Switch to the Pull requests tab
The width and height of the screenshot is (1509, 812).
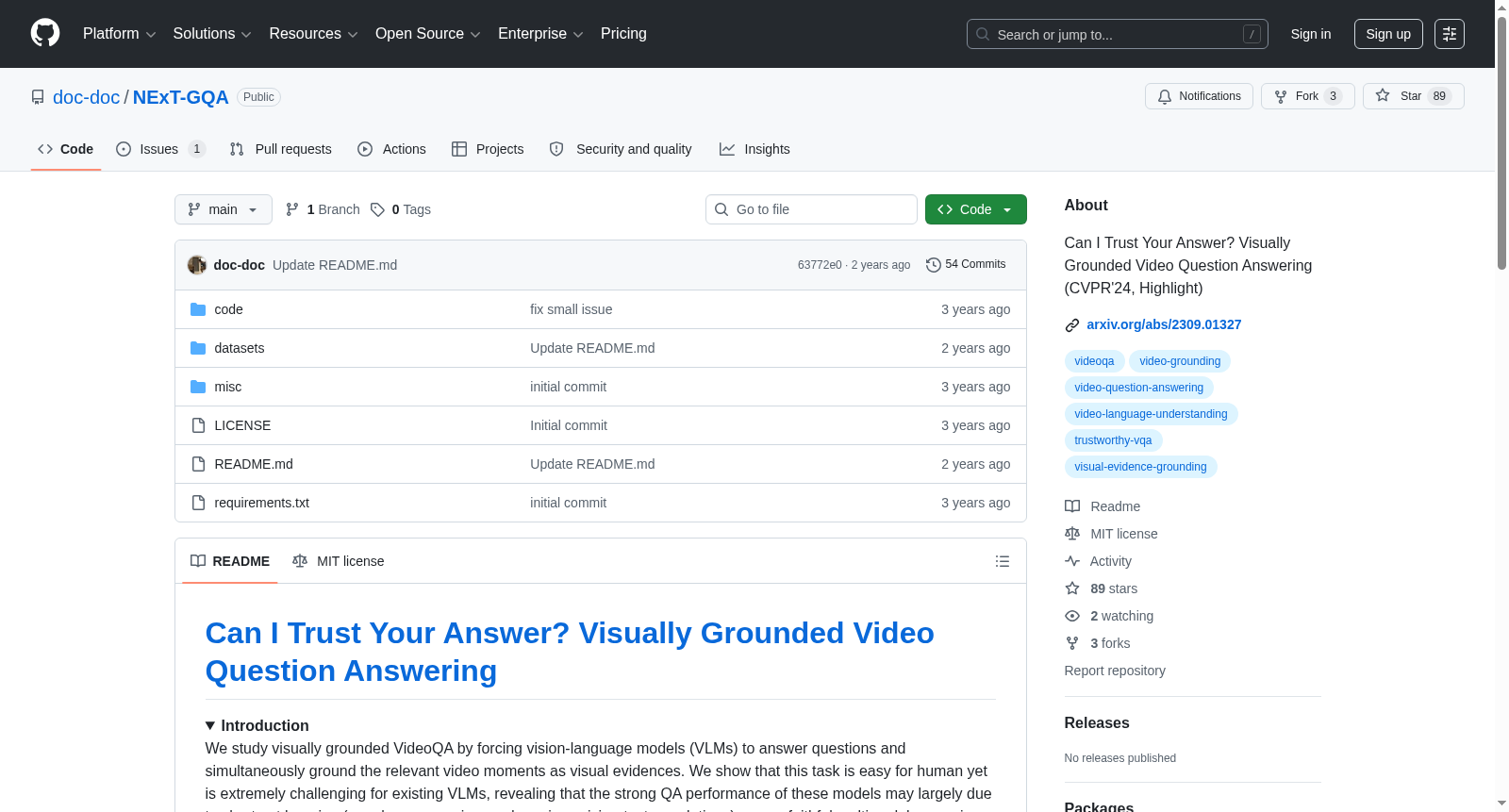pos(281,149)
